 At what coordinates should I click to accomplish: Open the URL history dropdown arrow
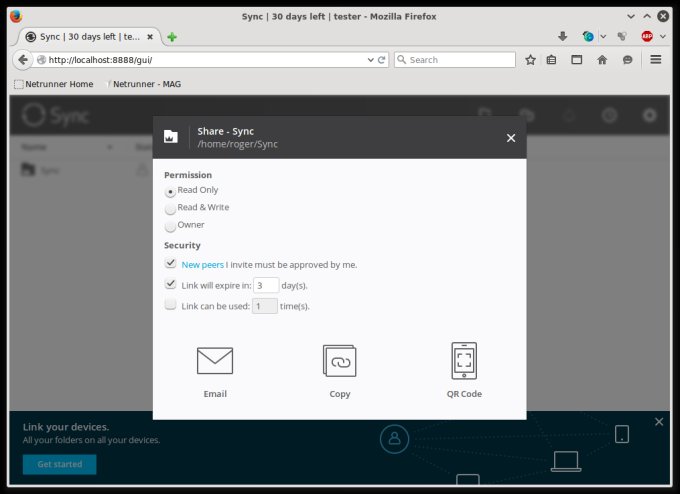370,60
